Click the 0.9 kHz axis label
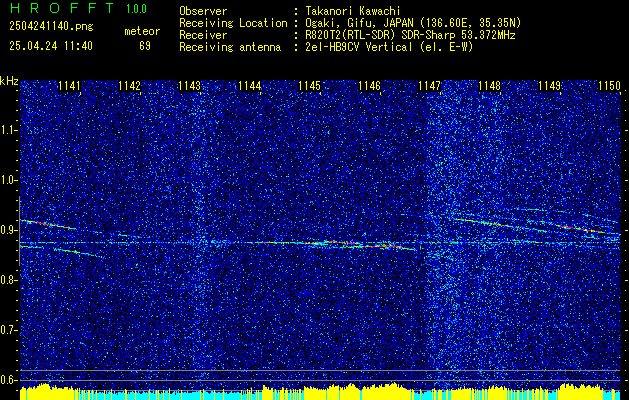The height and width of the screenshot is (400, 629). coord(8,230)
